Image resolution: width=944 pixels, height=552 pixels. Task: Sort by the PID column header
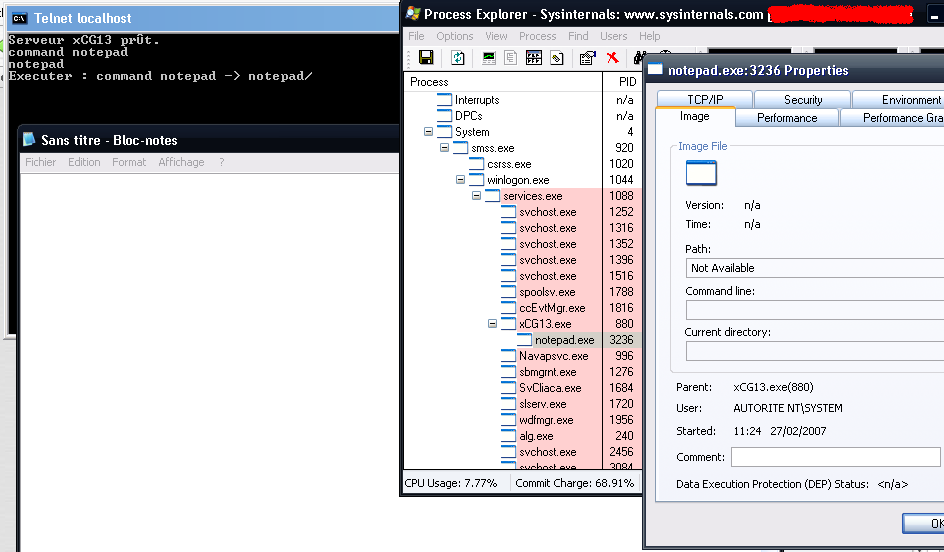click(623, 82)
